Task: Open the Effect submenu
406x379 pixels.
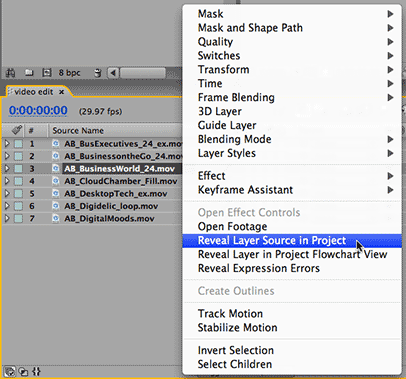Action: click(292, 176)
